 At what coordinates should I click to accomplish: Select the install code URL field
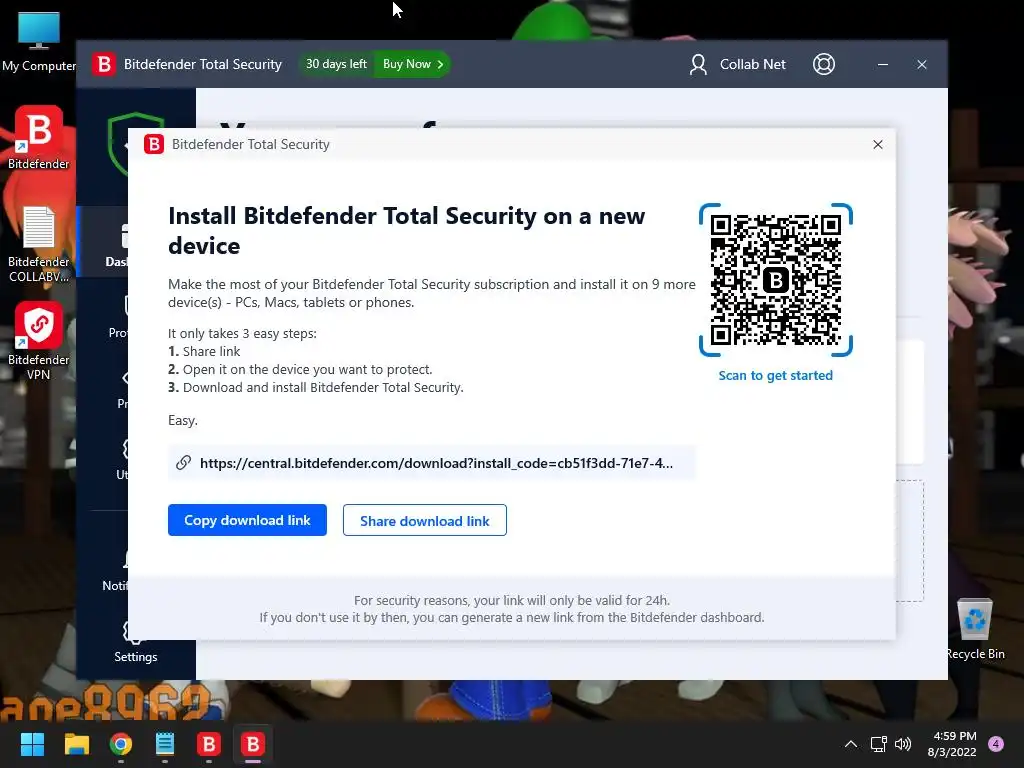click(432, 463)
